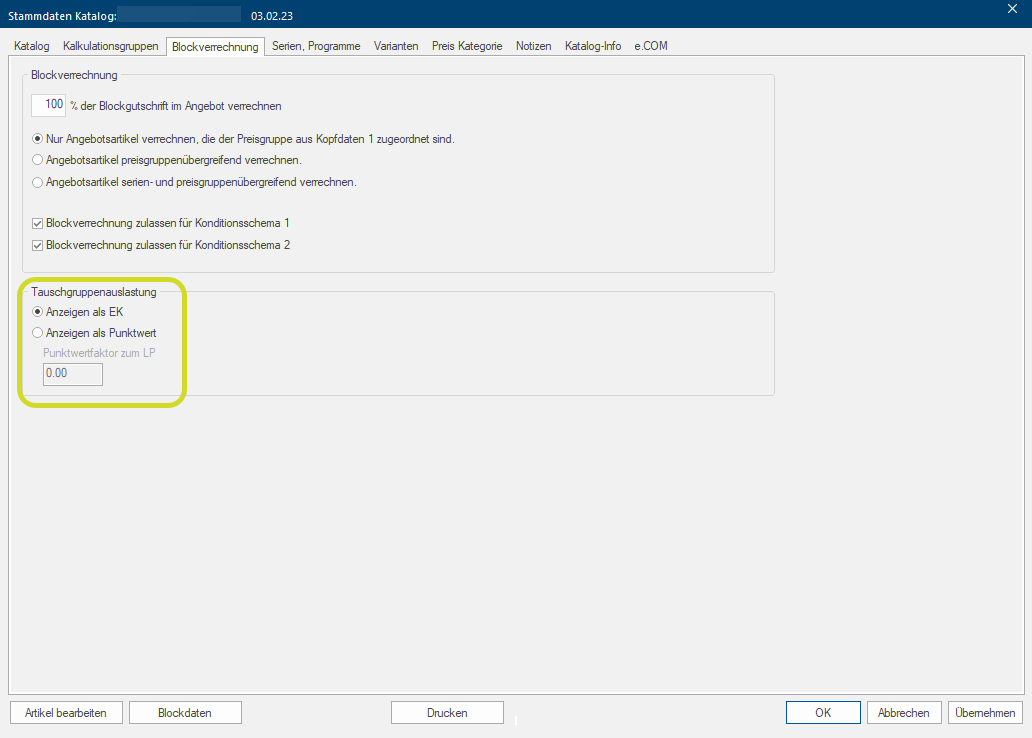Screen dimensions: 1032x738
Task: Open the Katalog-Info tab
Action: 593,46
